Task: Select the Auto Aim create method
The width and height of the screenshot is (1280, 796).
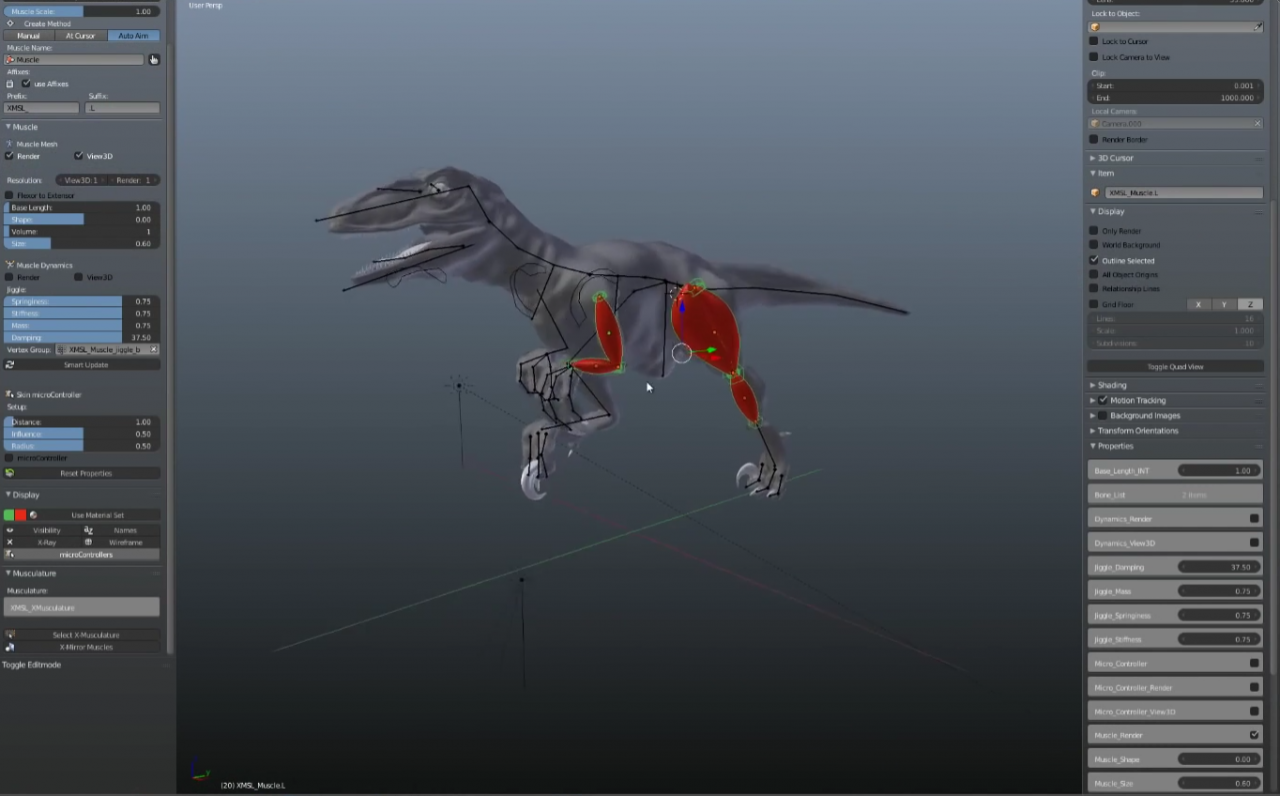Action: tap(133, 36)
